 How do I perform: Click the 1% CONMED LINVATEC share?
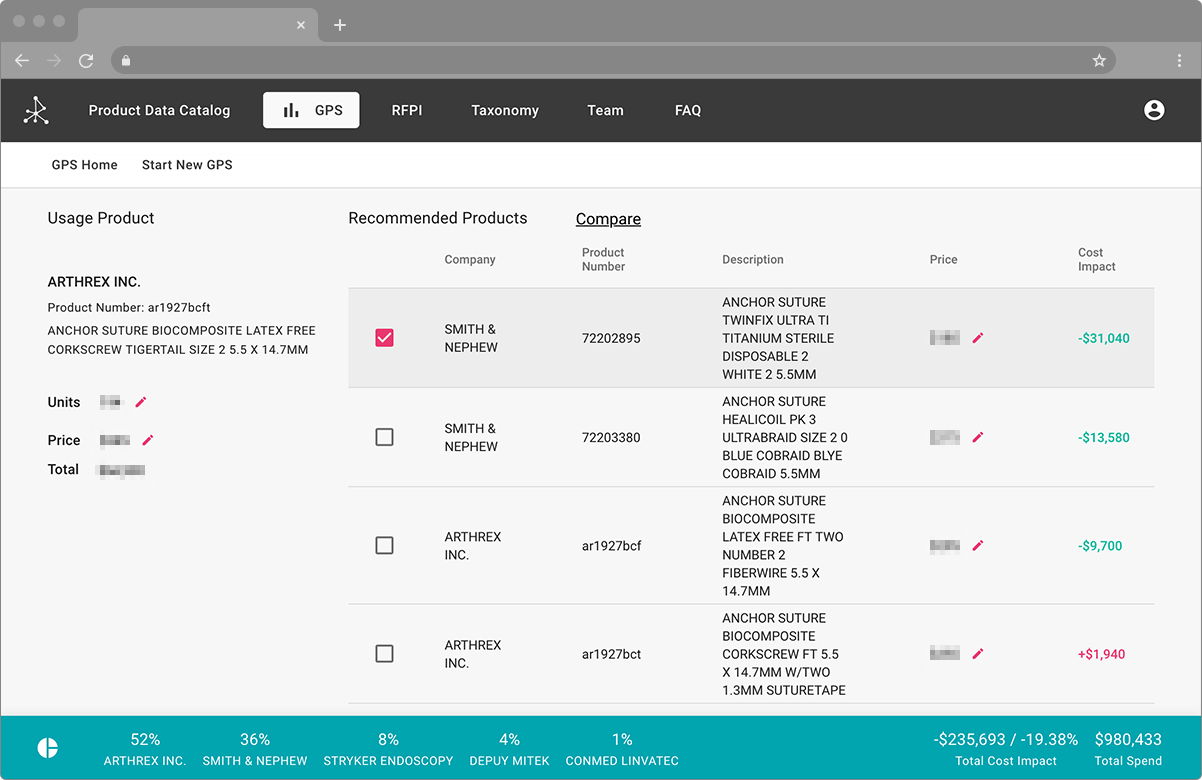click(622, 749)
